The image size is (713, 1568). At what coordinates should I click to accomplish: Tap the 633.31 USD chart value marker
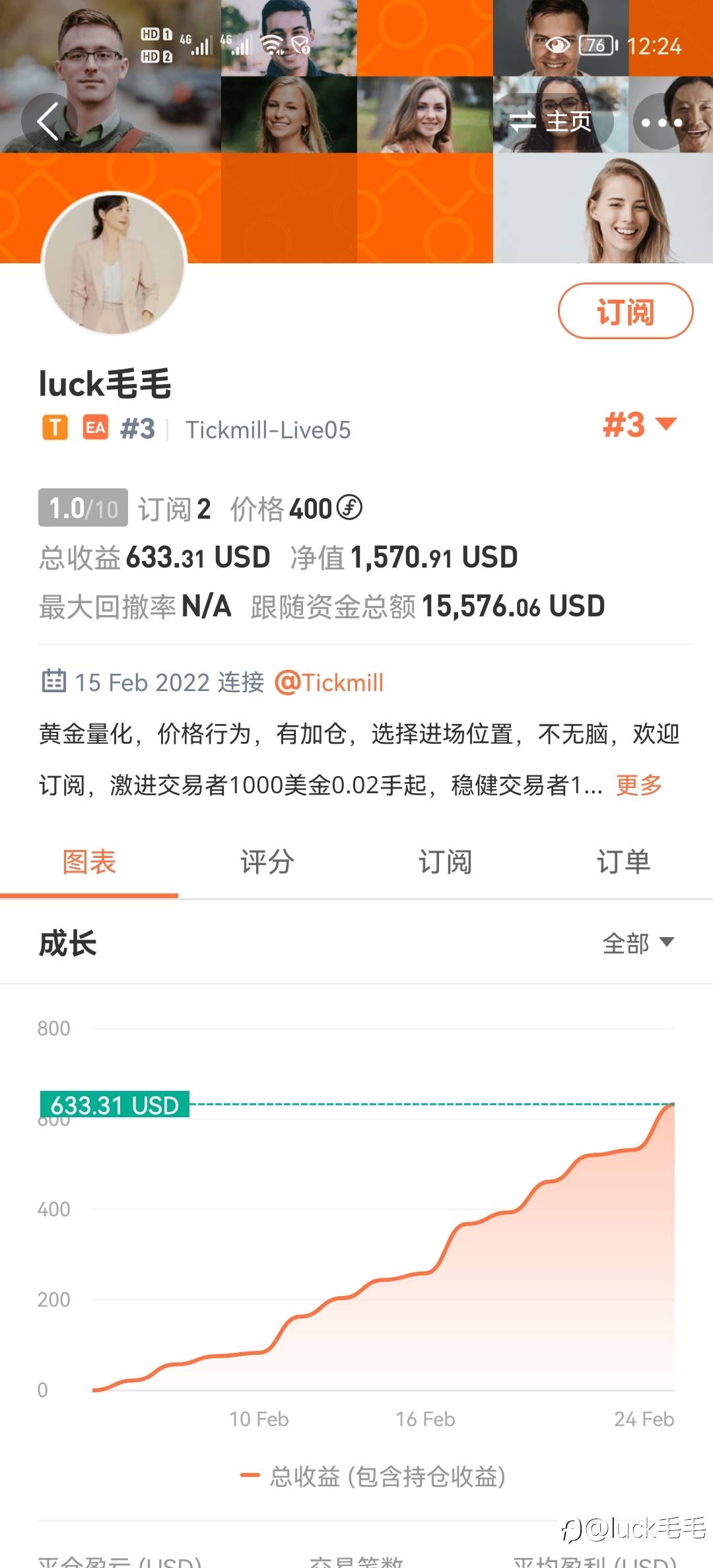[115, 1105]
